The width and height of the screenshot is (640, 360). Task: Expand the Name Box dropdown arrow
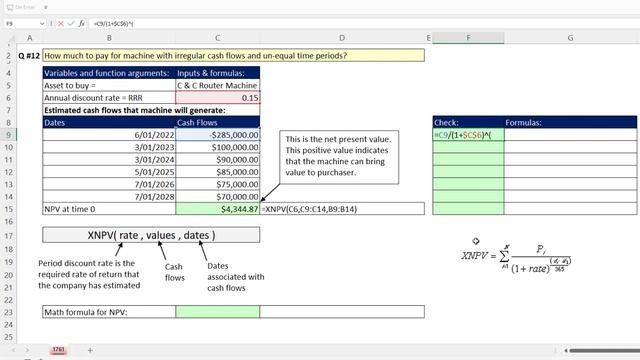point(42,24)
